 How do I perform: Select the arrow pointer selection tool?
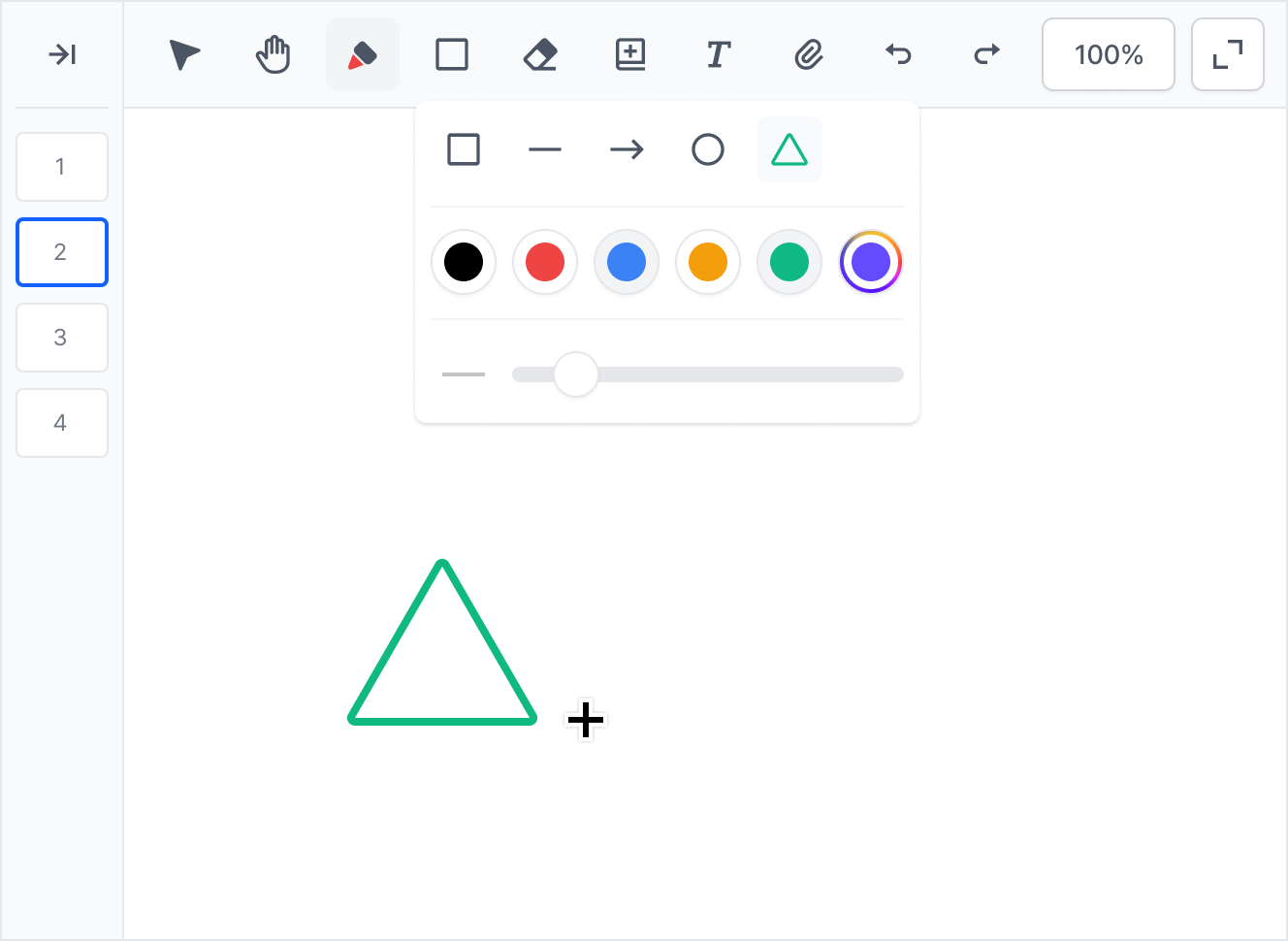tap(184, 55)
